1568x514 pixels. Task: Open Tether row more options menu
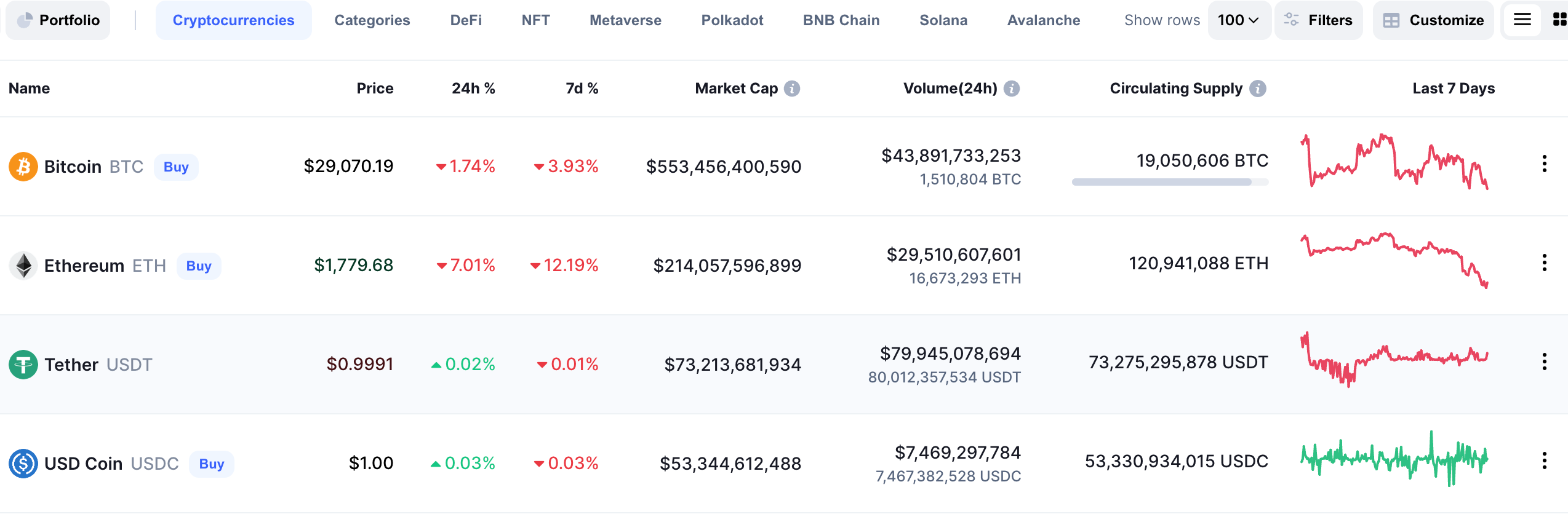click(x=1544, y=362)
